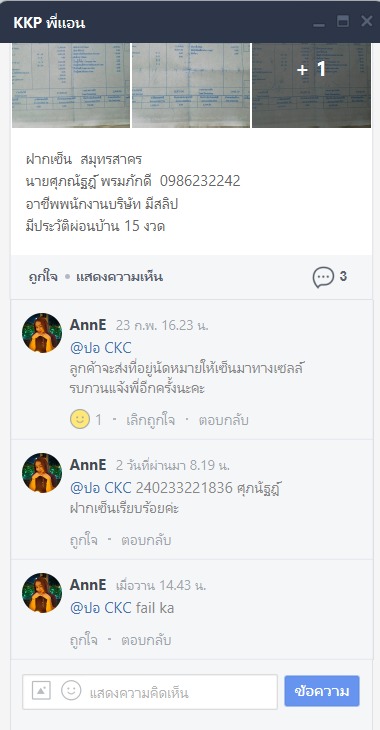This screenshot has height=730, width=380.
Task: Send comment with ข้อความ button
Action: 322,691
